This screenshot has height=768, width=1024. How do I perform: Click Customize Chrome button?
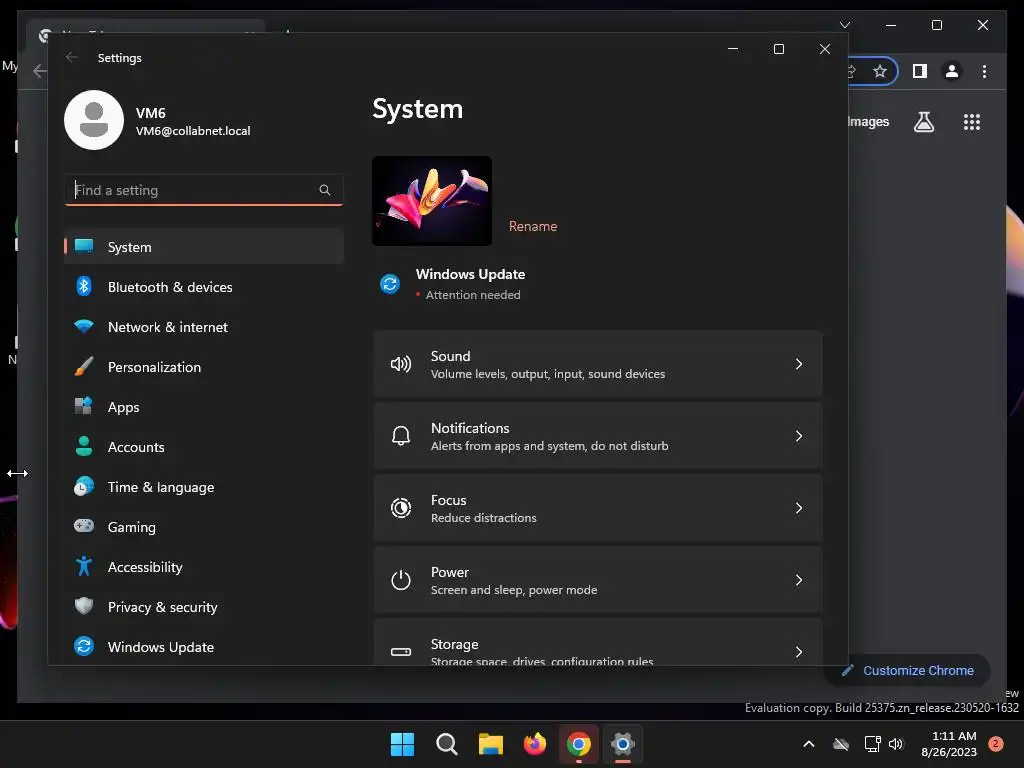(x=908, y=671)
